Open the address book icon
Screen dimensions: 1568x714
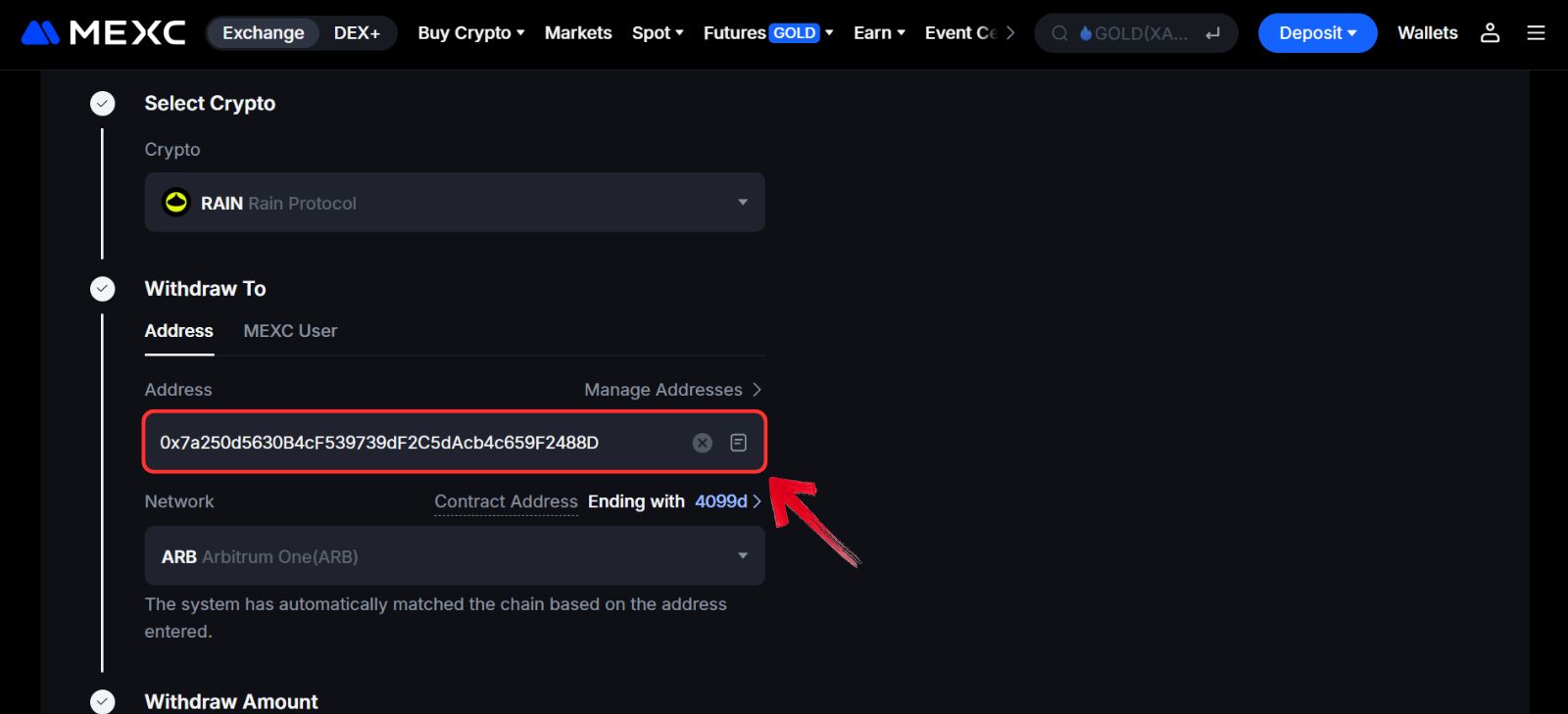739,443
